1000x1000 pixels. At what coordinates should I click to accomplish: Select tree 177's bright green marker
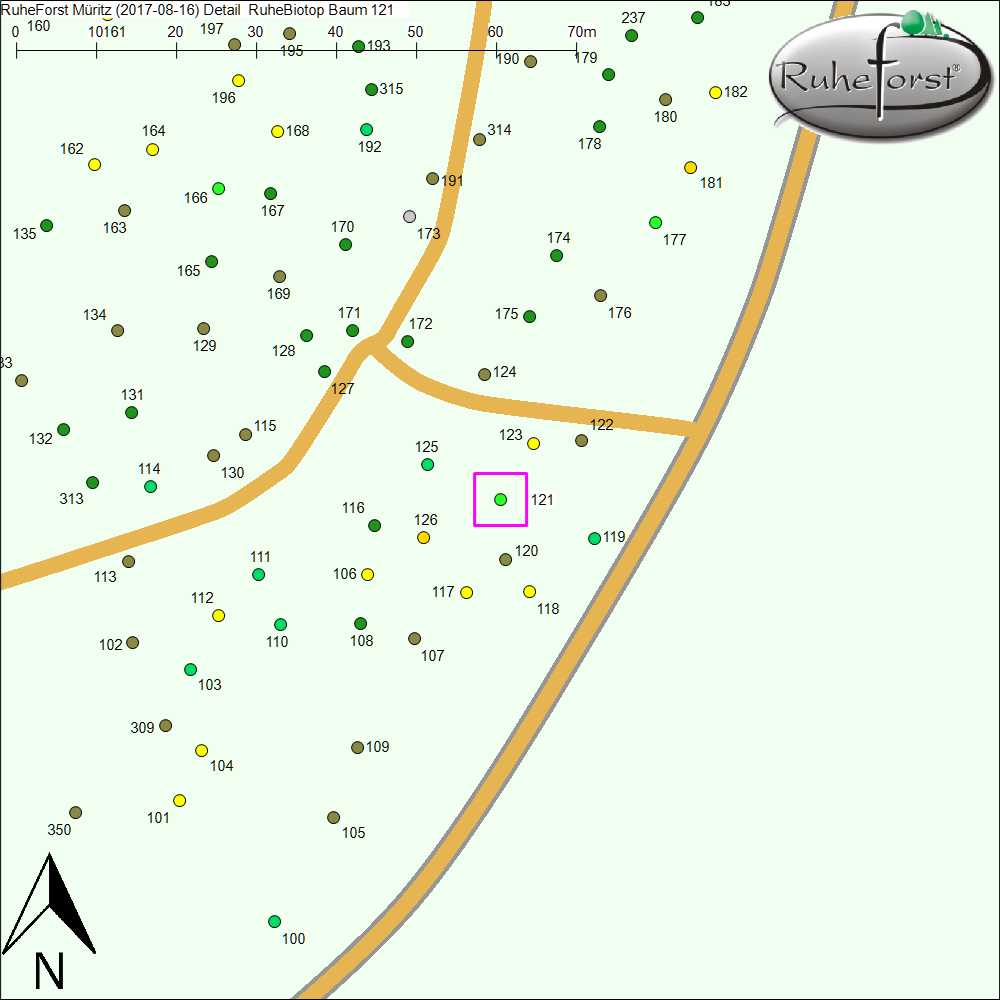click(x=655, y=222)
